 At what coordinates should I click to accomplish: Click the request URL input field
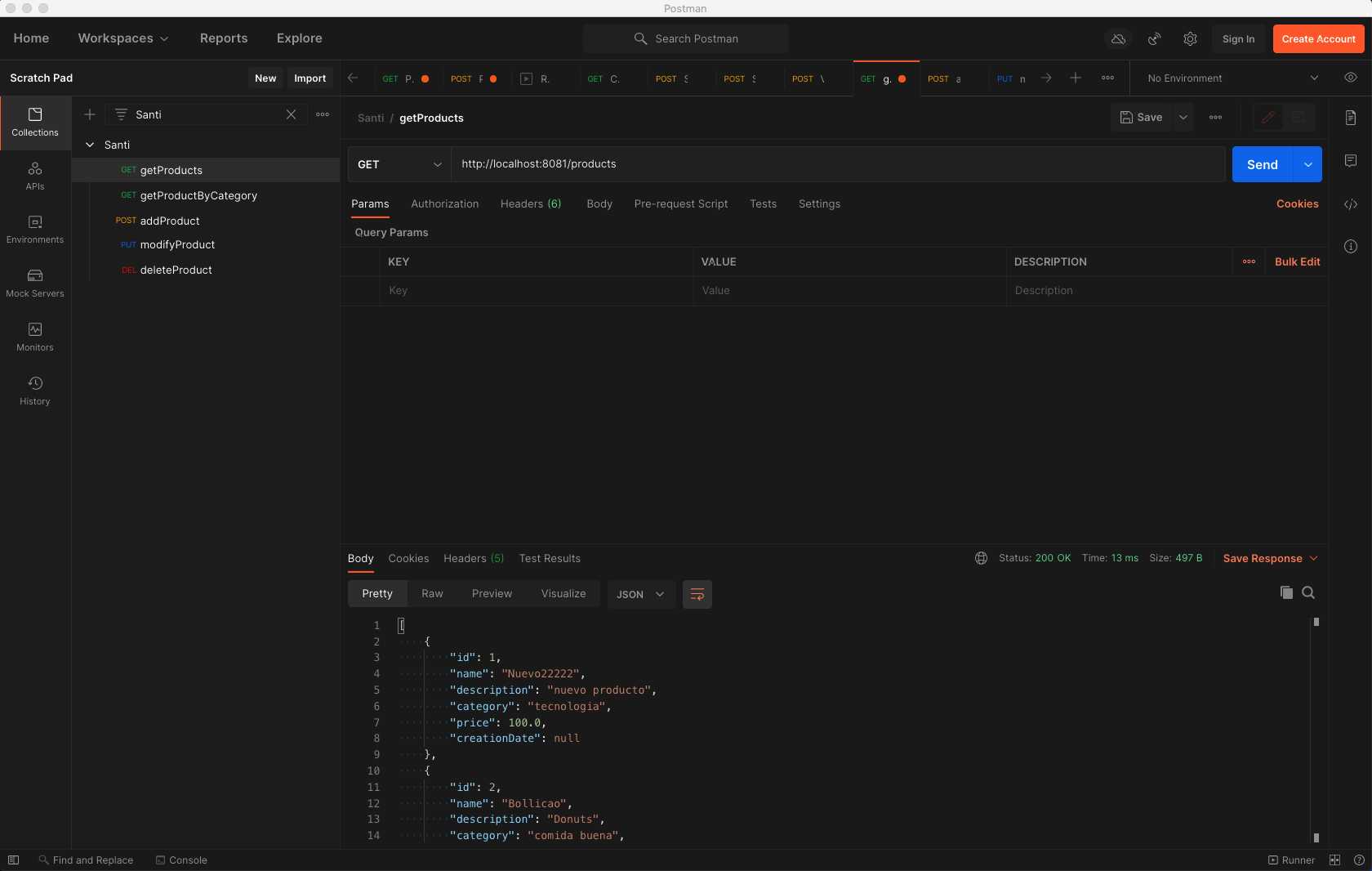(x=837, y=164)
